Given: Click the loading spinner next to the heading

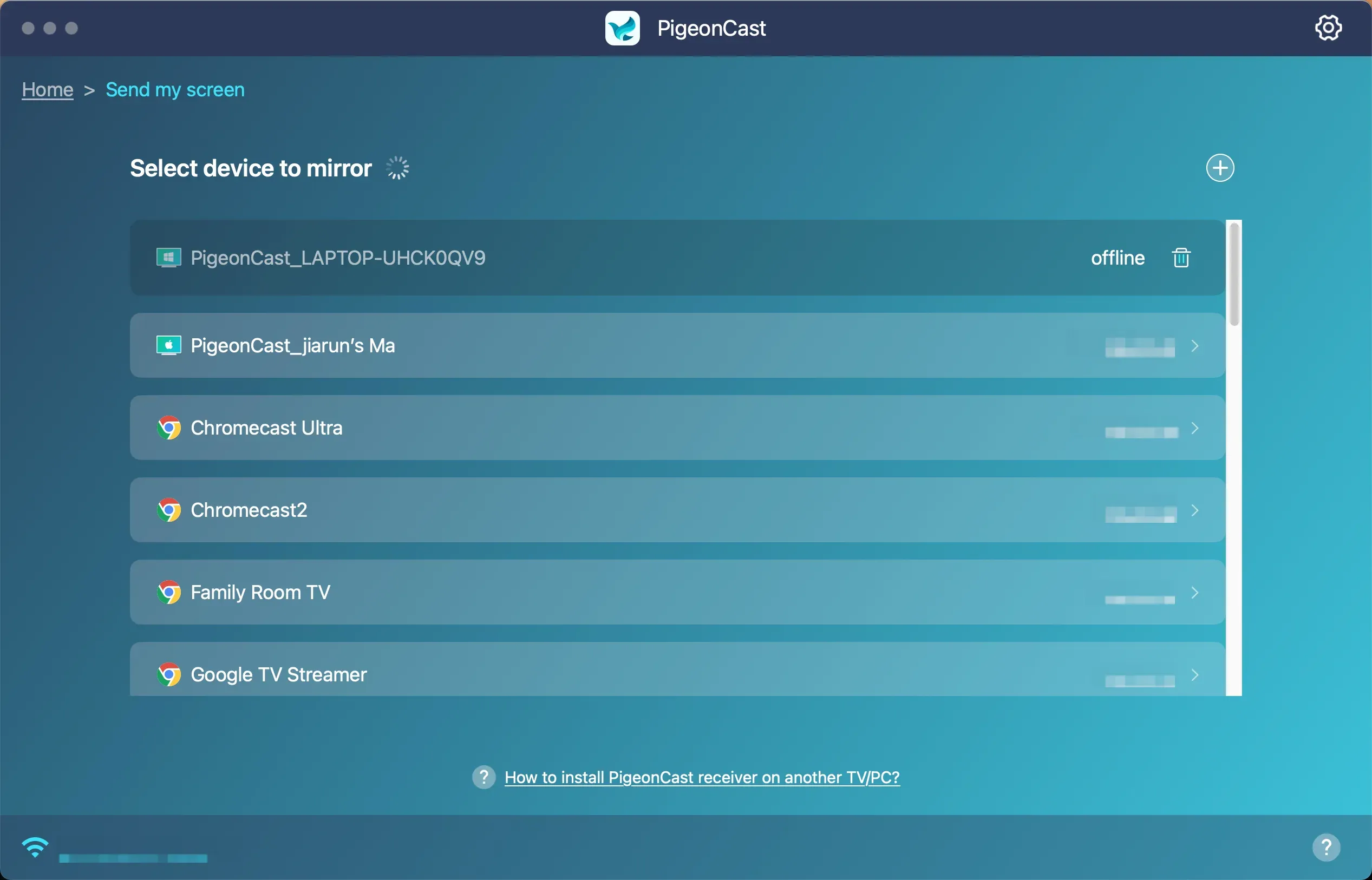Looking at the screenshot, I should click(397, 168).
